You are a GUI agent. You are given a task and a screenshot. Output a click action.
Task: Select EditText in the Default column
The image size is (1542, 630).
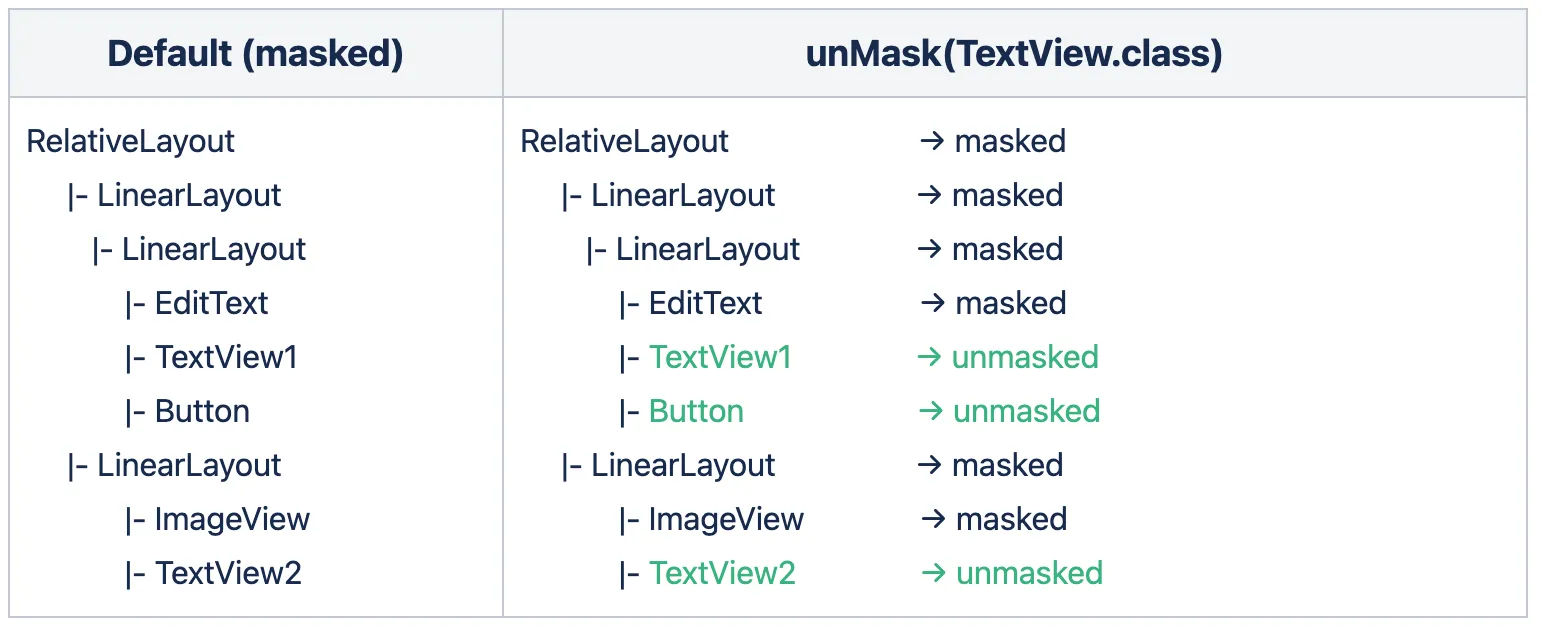point(211,303)
